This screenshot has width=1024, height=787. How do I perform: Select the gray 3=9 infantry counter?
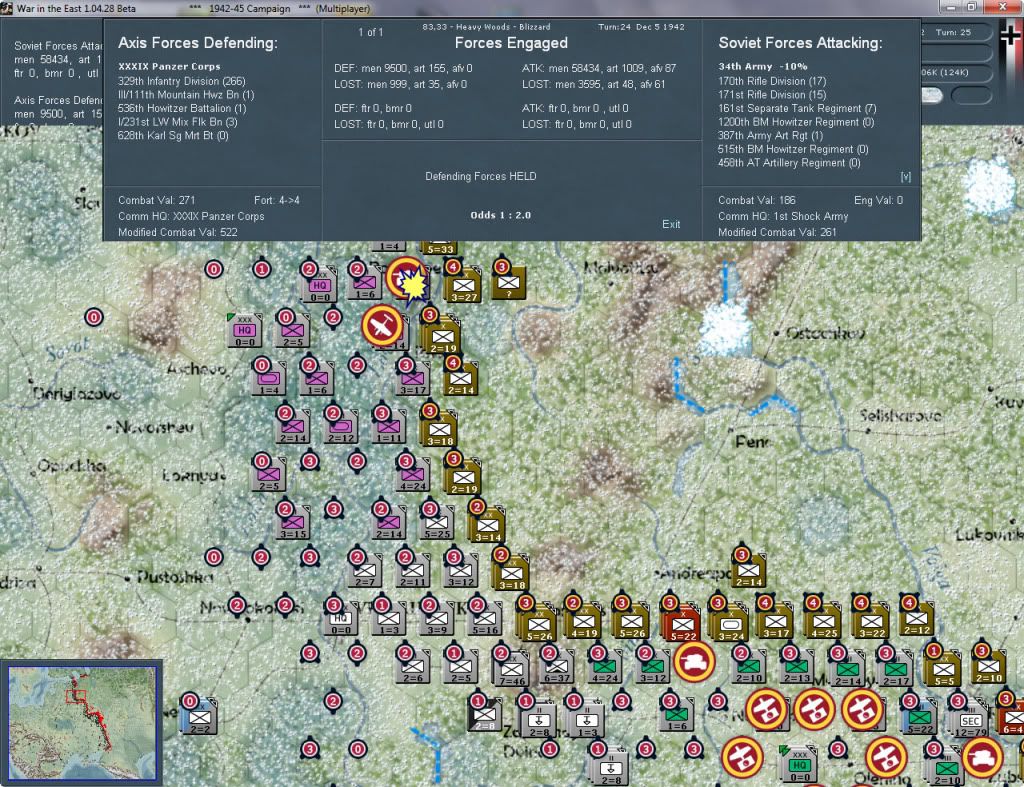coord(437,618)
